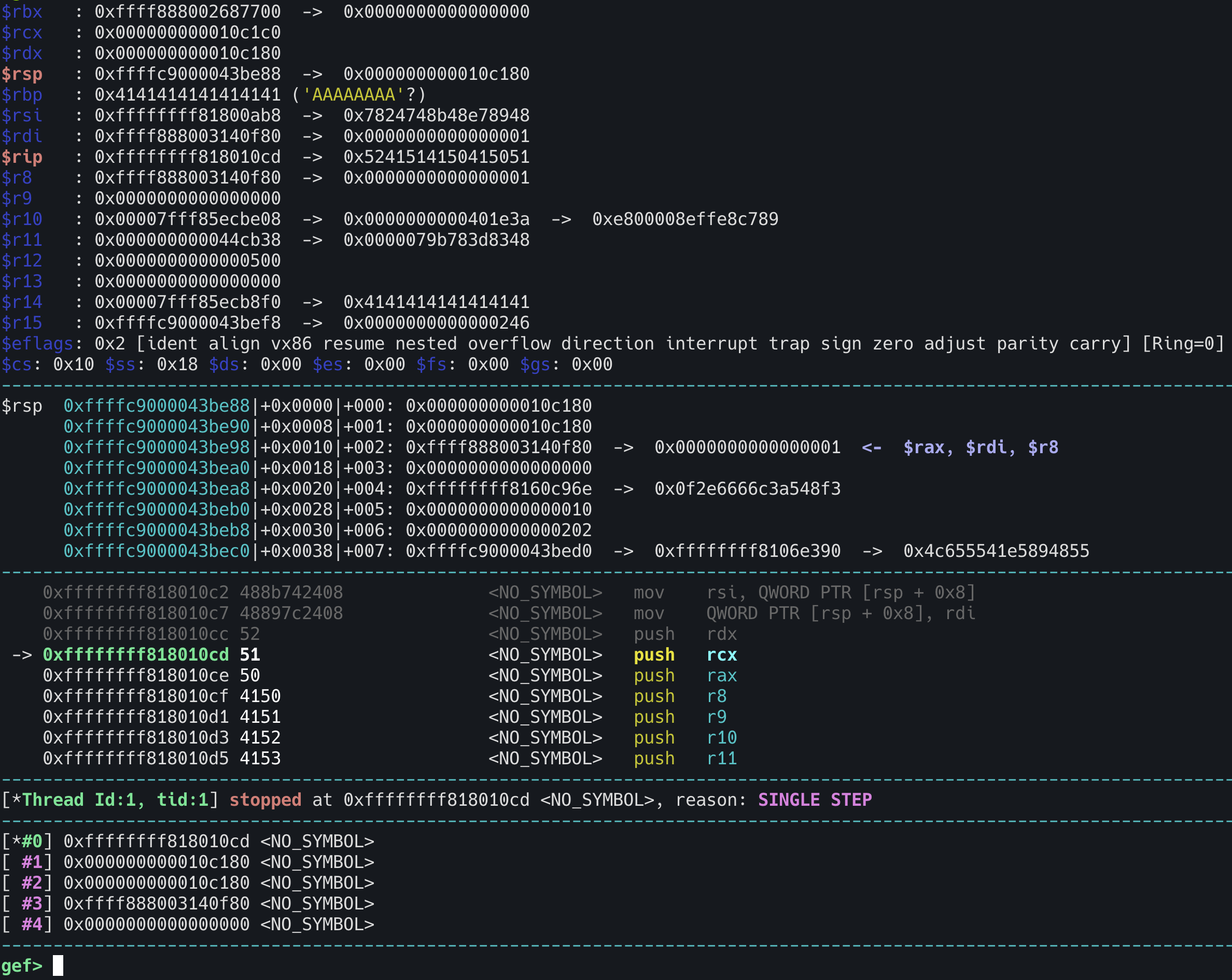Viewport: 1232px width, 980px height.
Task: Click the $rax, $rdi, $r8 stack annotation
Action: [980, 447]
